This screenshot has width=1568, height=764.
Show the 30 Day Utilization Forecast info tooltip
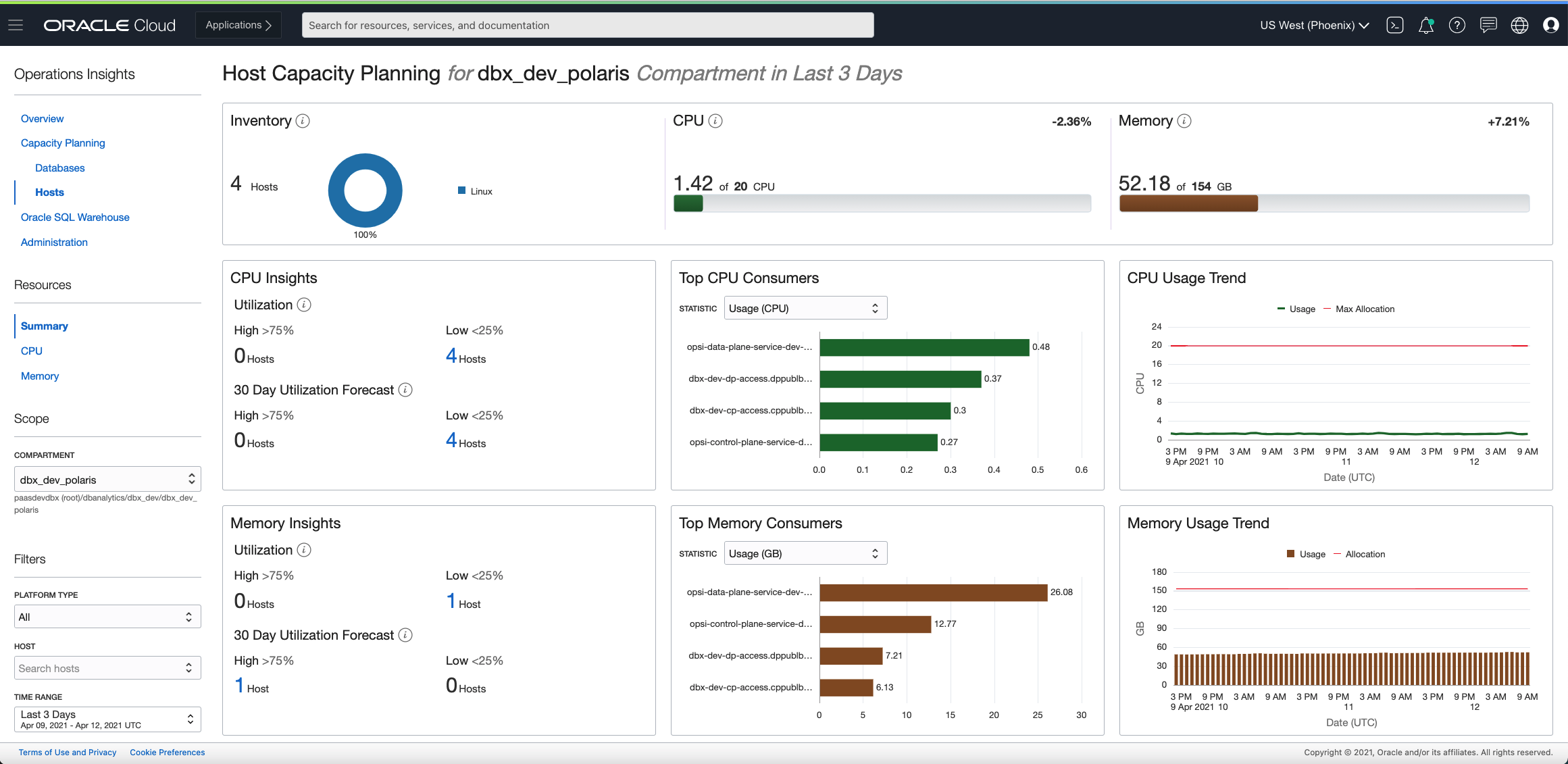coord(405,390)
